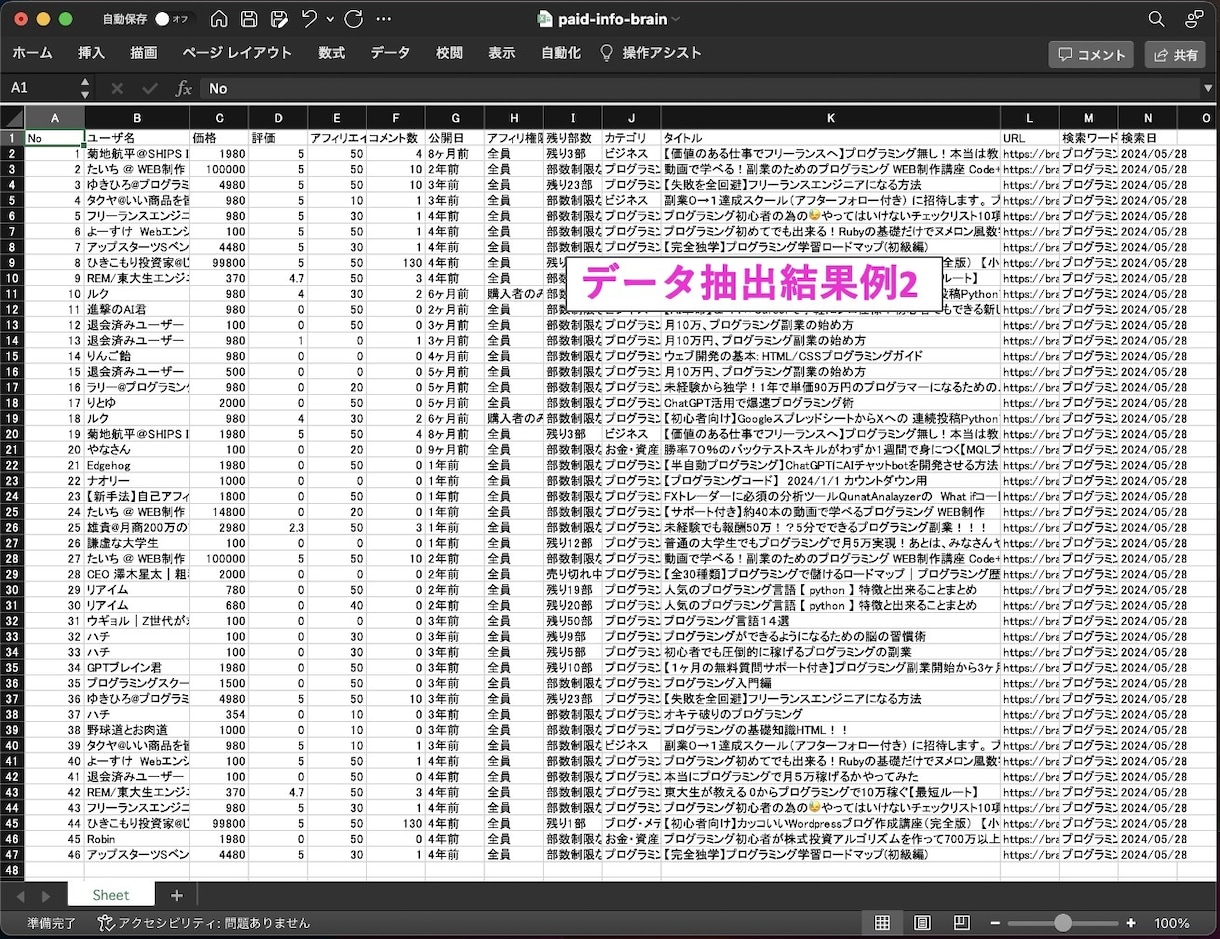This screenshot has width=1220, height=939.
Task: Switch to Page Break Preview in status bar
Action: coord(961,923)
